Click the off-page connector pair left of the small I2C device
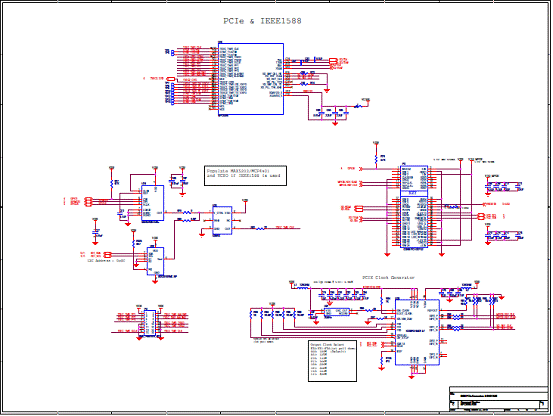The width and height of the screenshot is (553, 416). point(107,254)
